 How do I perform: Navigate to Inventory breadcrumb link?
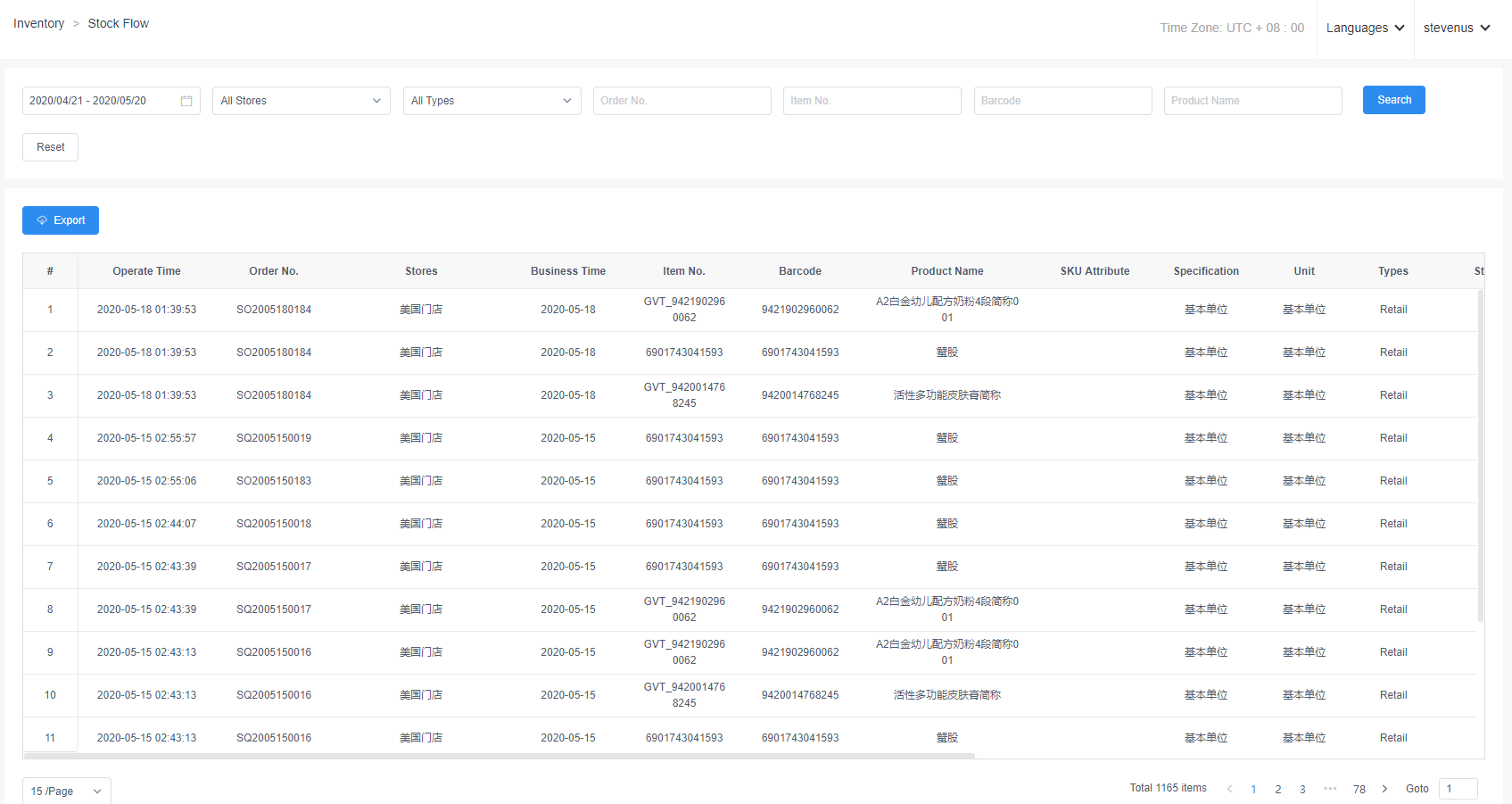click(38, 23)
